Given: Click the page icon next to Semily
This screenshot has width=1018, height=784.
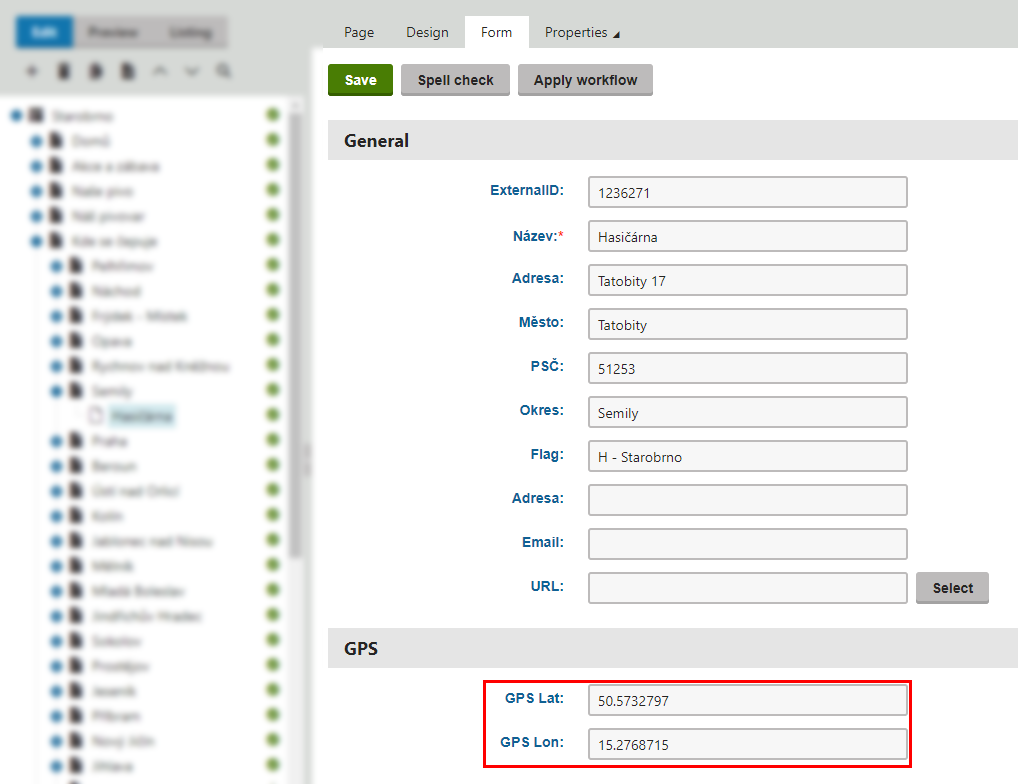Looking at the screenshot, I should [x=76, y=391].
